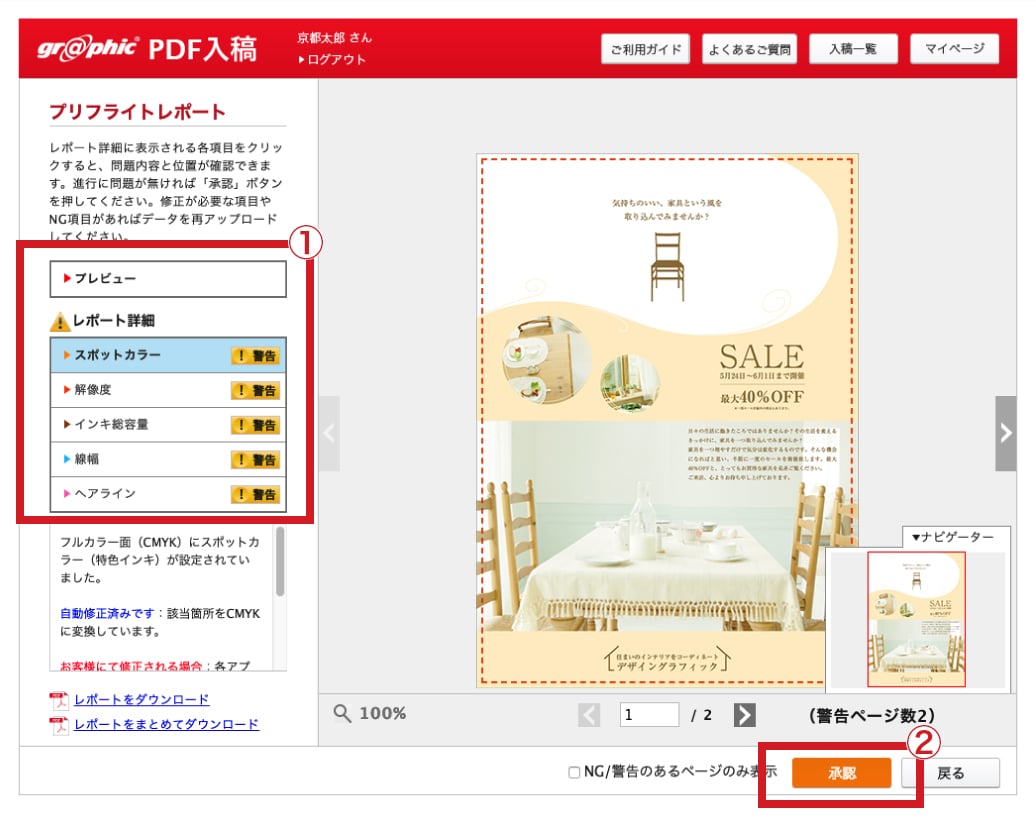This screenshot has width=1036, height=820.
Task: Open ご利用ガイド from the header
Action: point(645,48)
